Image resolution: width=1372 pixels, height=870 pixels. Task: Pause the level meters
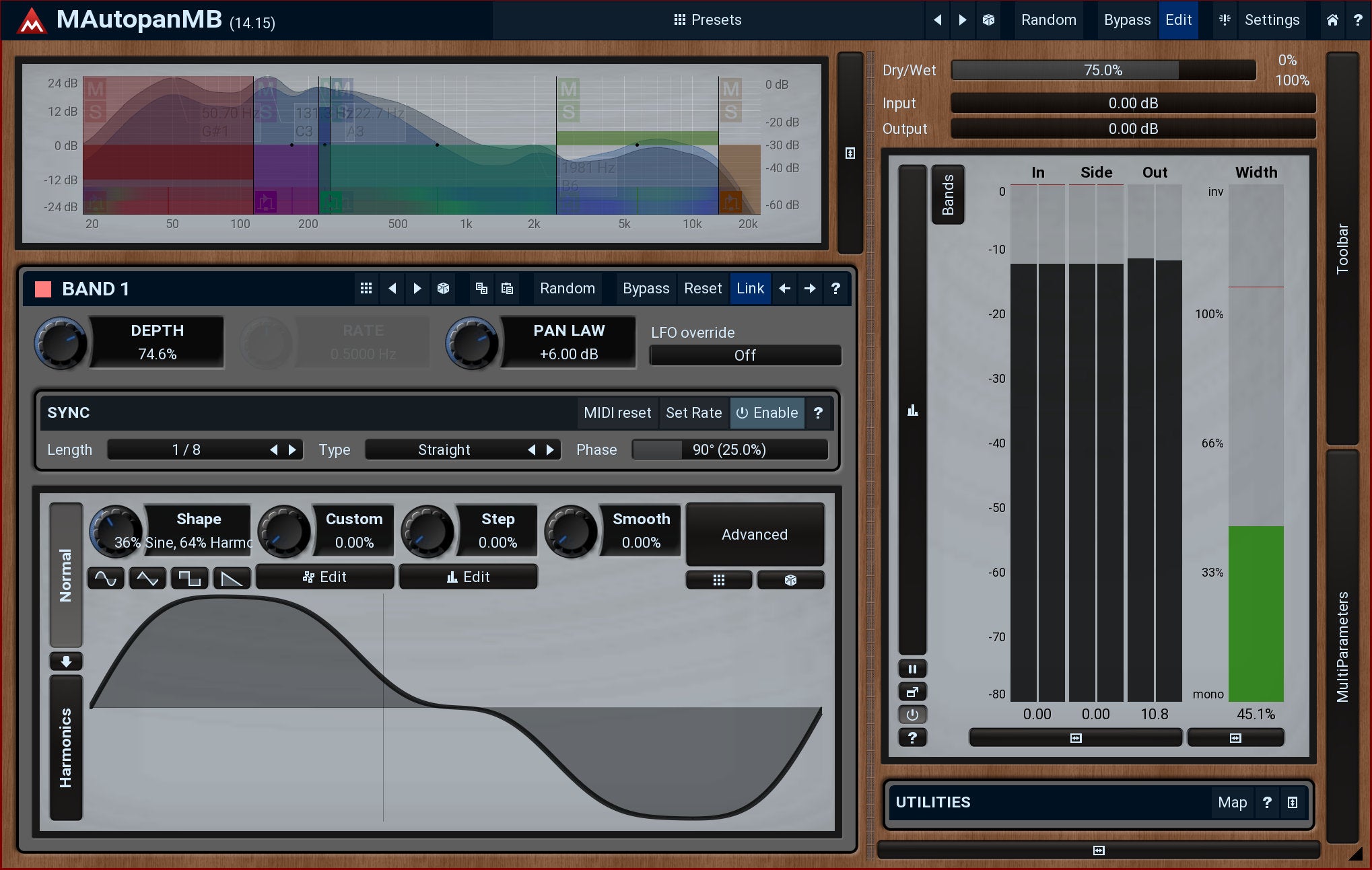point(912,669)
